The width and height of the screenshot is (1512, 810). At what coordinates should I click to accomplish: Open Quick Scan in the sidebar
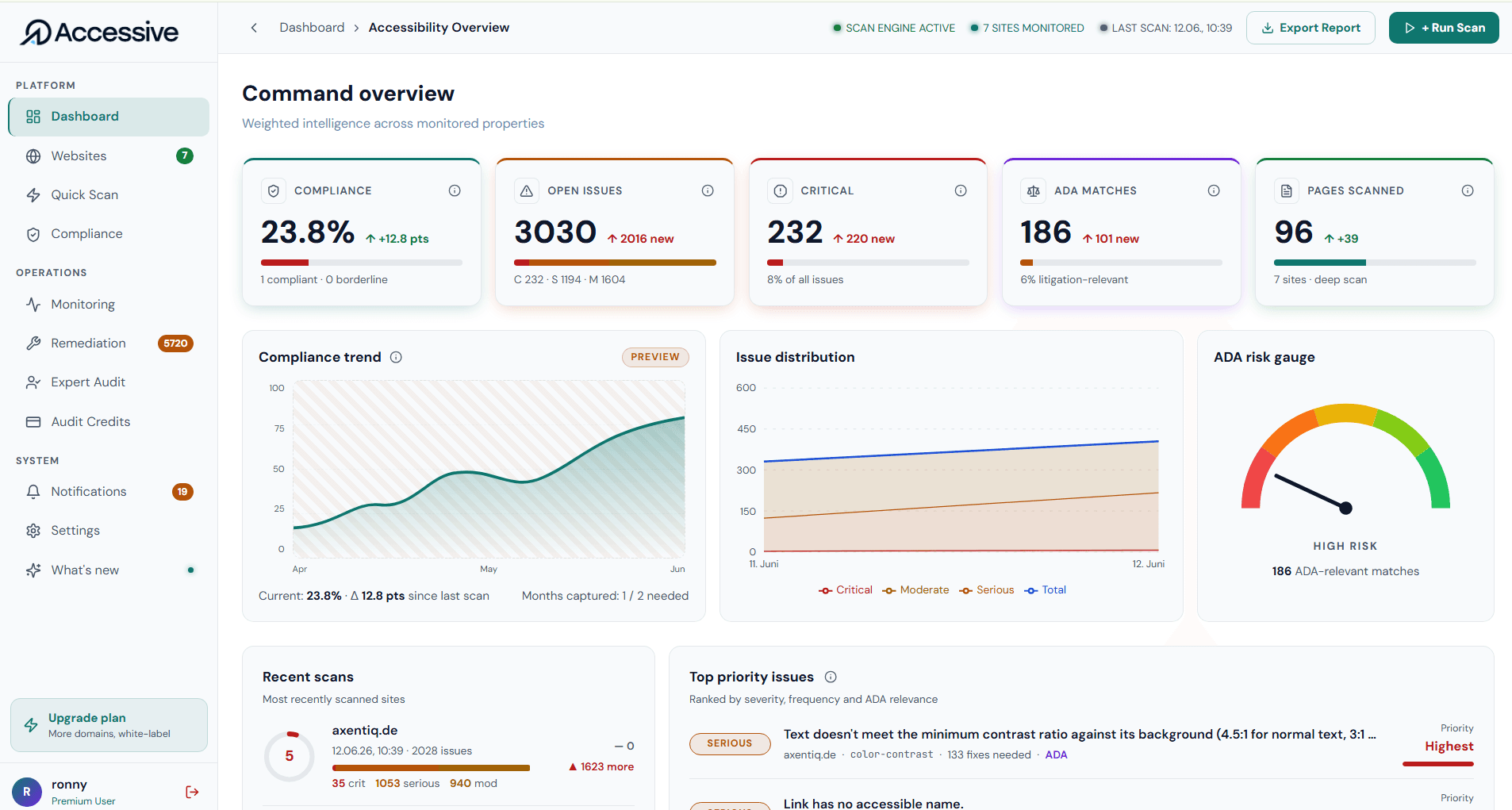tap(109, 195)
